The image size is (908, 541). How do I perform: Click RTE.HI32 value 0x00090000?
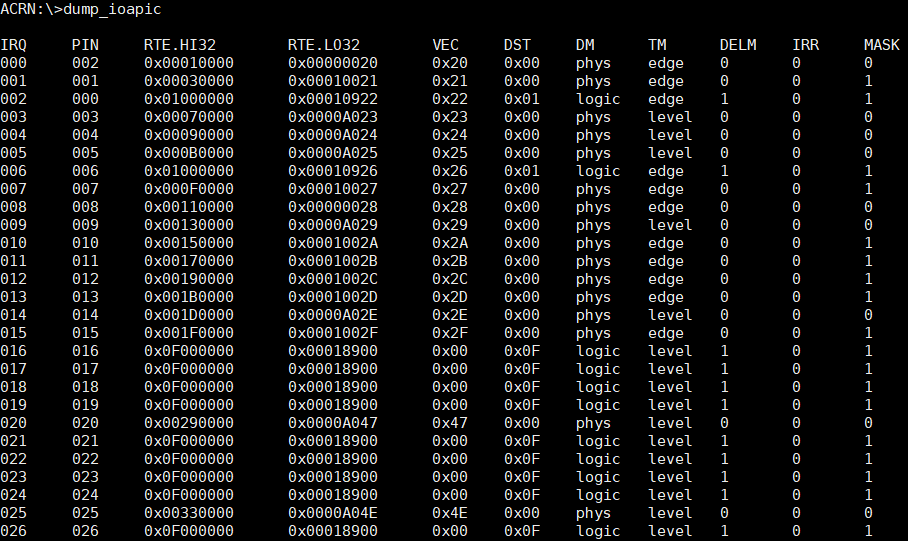pos(189,135)
